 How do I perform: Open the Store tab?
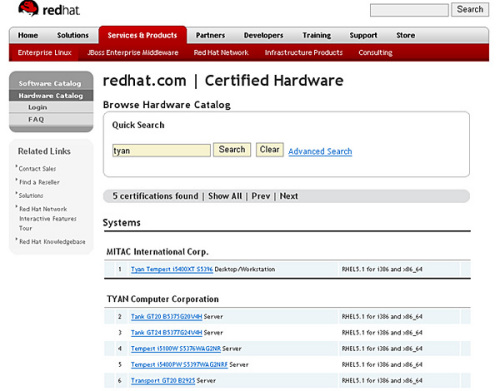click(x=406, y=35)
